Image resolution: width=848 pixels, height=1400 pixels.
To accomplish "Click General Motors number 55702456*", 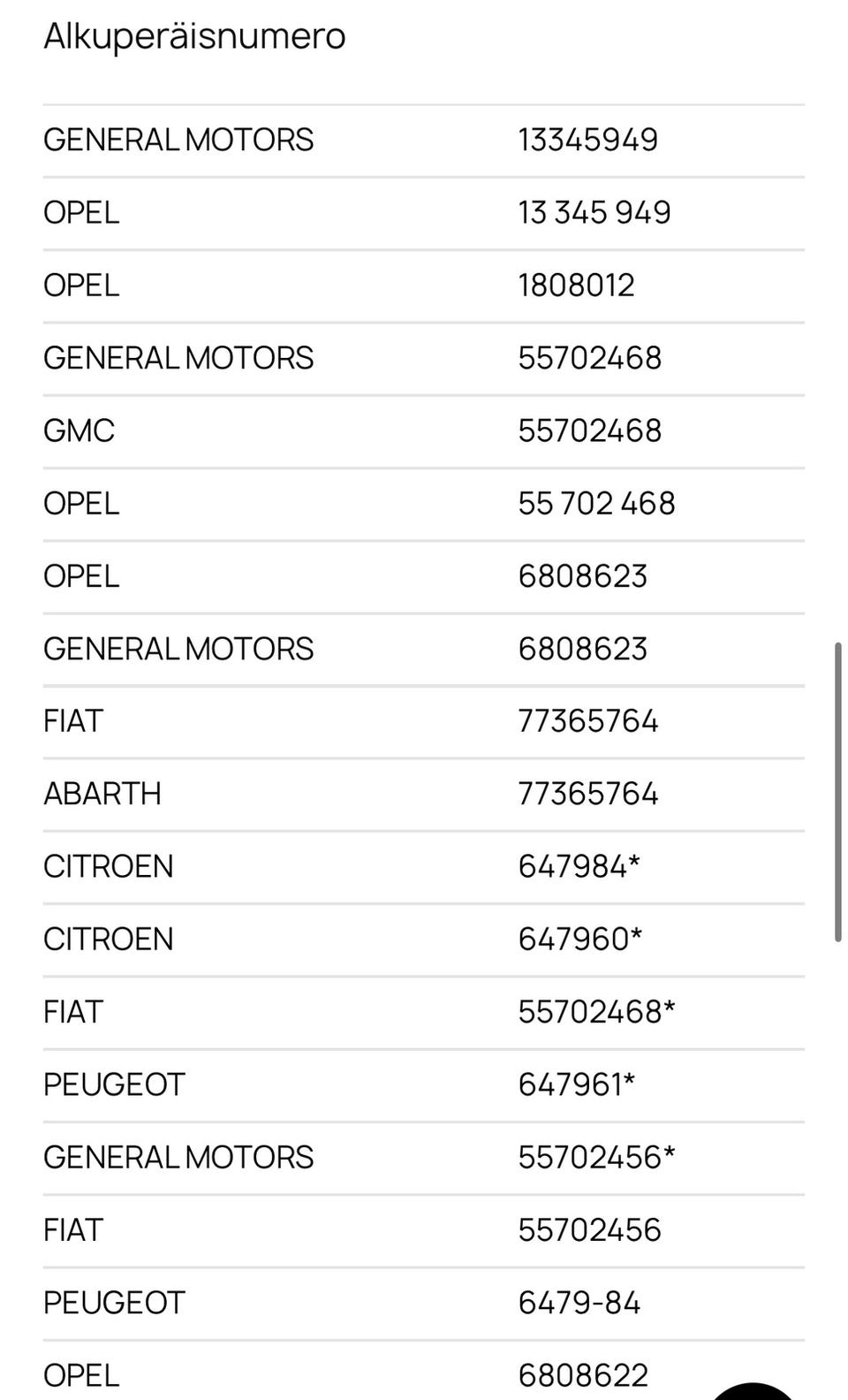I will click(596, 1157).
